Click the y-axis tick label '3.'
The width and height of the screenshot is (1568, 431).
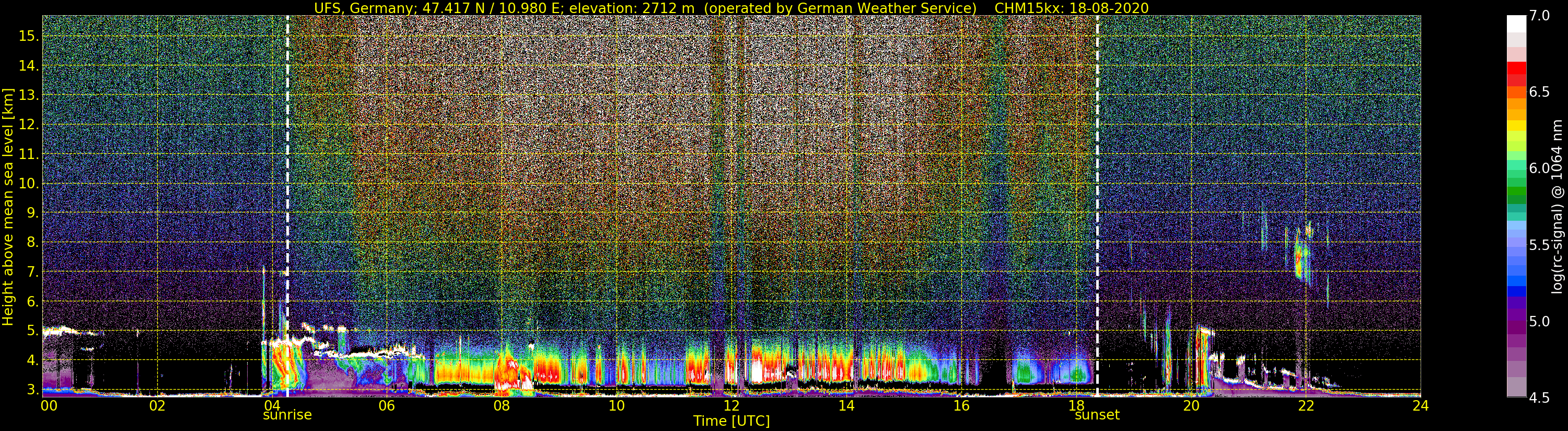tap(32, 390)
